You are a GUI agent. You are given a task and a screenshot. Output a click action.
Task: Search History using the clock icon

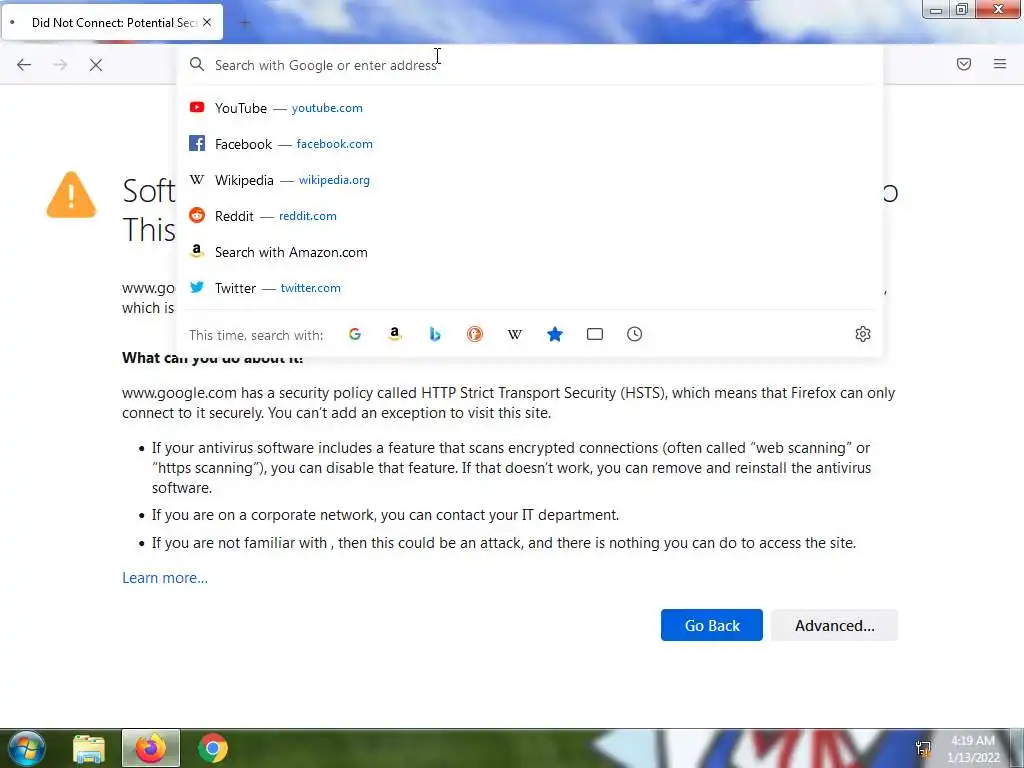click(635, 334)
